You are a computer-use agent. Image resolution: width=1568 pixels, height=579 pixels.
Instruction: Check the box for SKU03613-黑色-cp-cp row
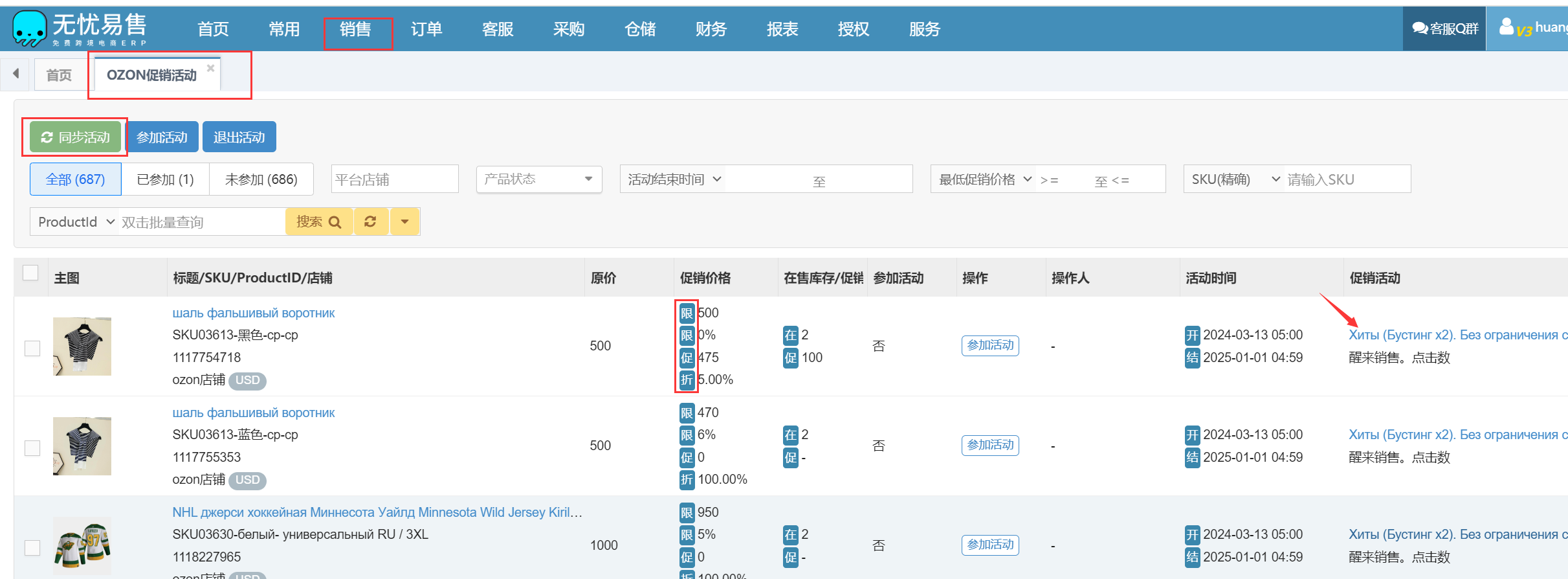32,348
